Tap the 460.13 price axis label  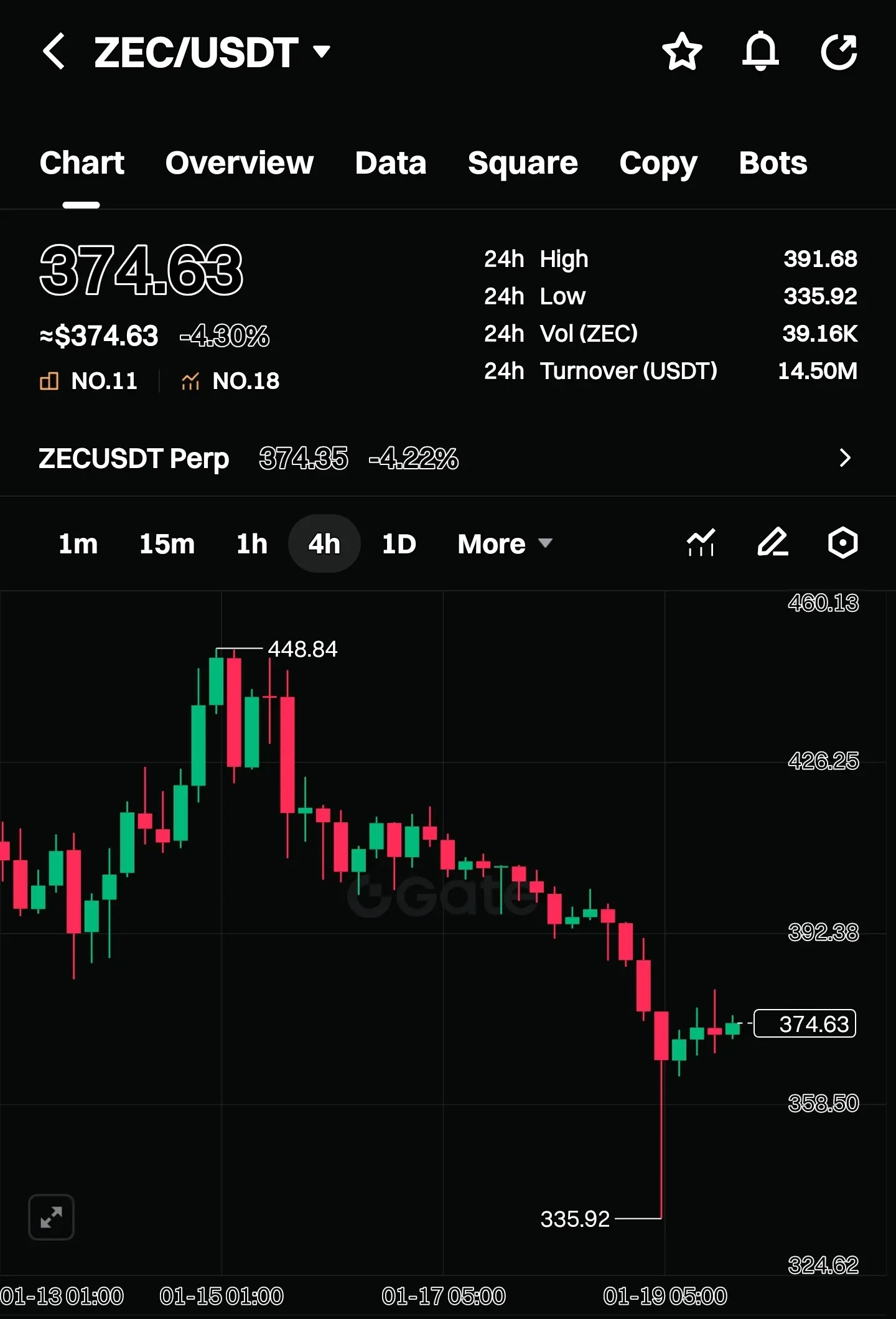[x=823, y=603]
